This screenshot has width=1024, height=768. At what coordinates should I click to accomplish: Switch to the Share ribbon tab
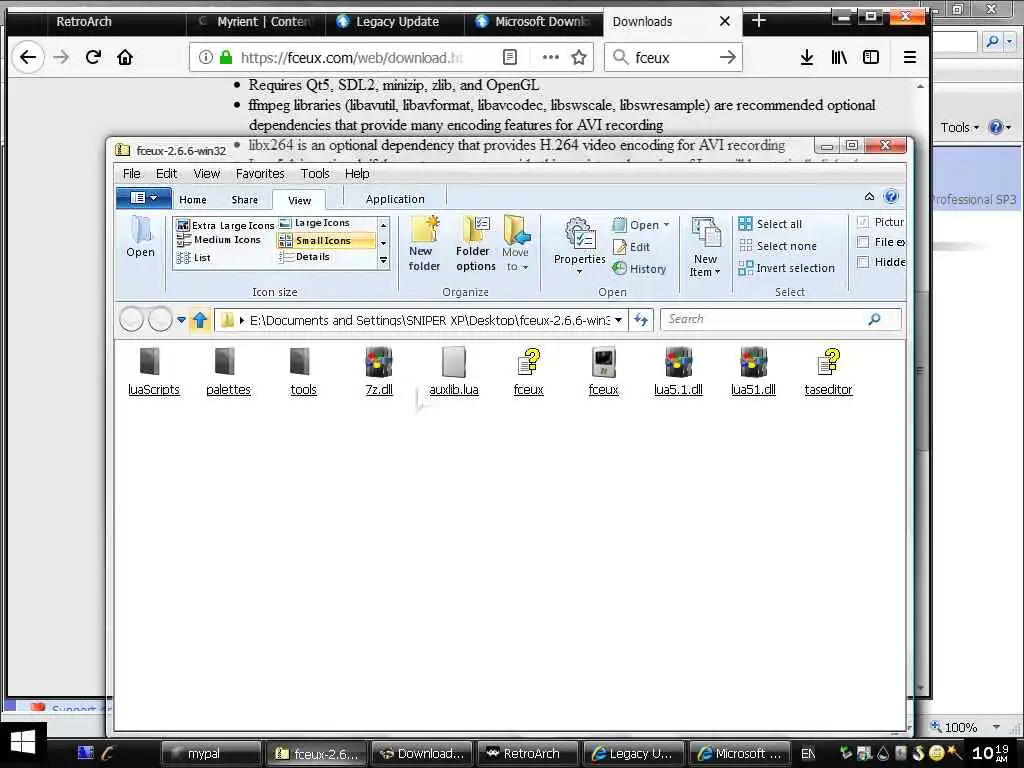click(x=244, y=200)
